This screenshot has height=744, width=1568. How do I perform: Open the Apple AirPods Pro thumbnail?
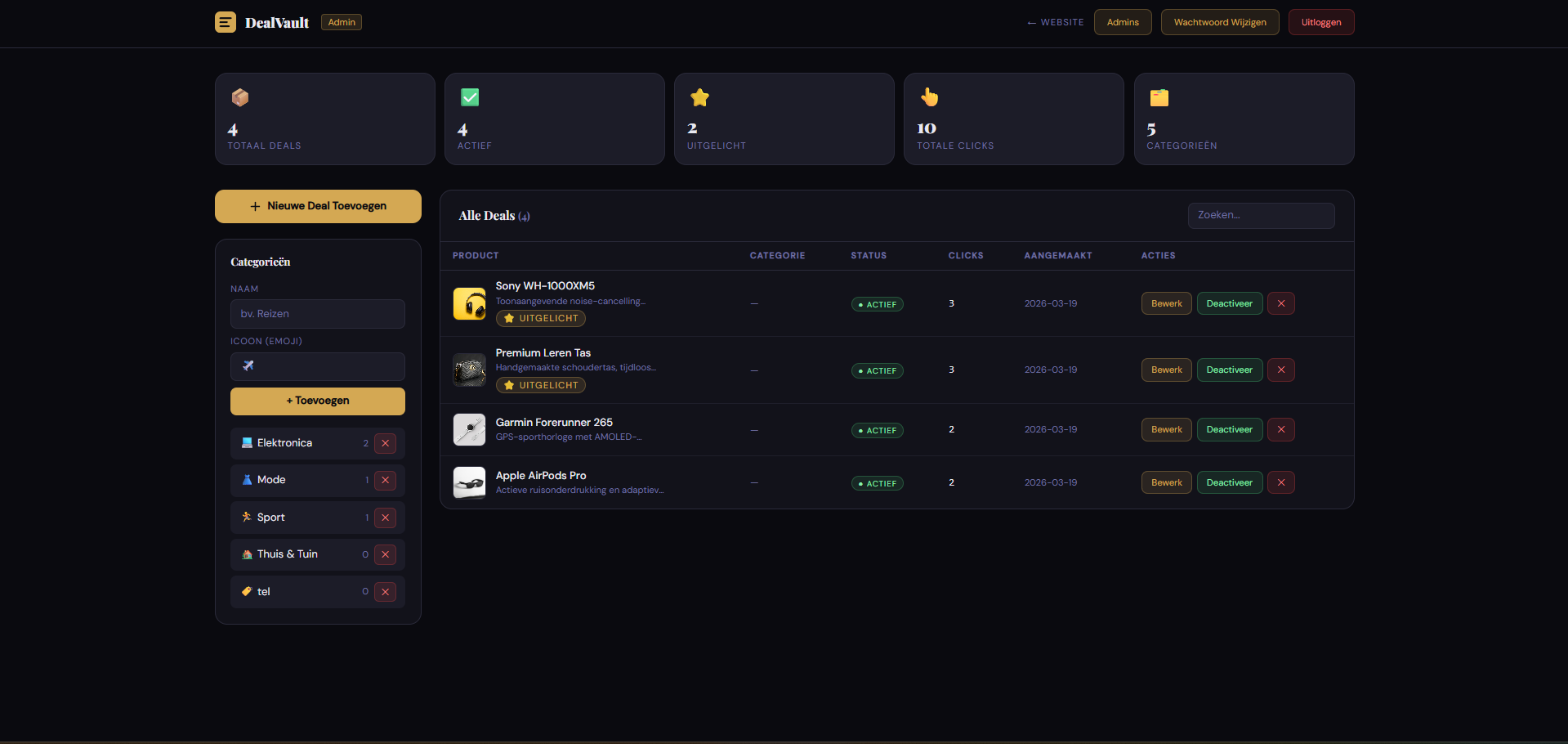point(470,482)
